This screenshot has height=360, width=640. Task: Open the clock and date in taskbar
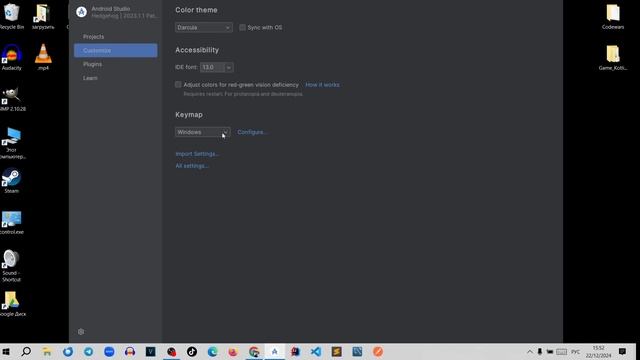pos(598,351)
